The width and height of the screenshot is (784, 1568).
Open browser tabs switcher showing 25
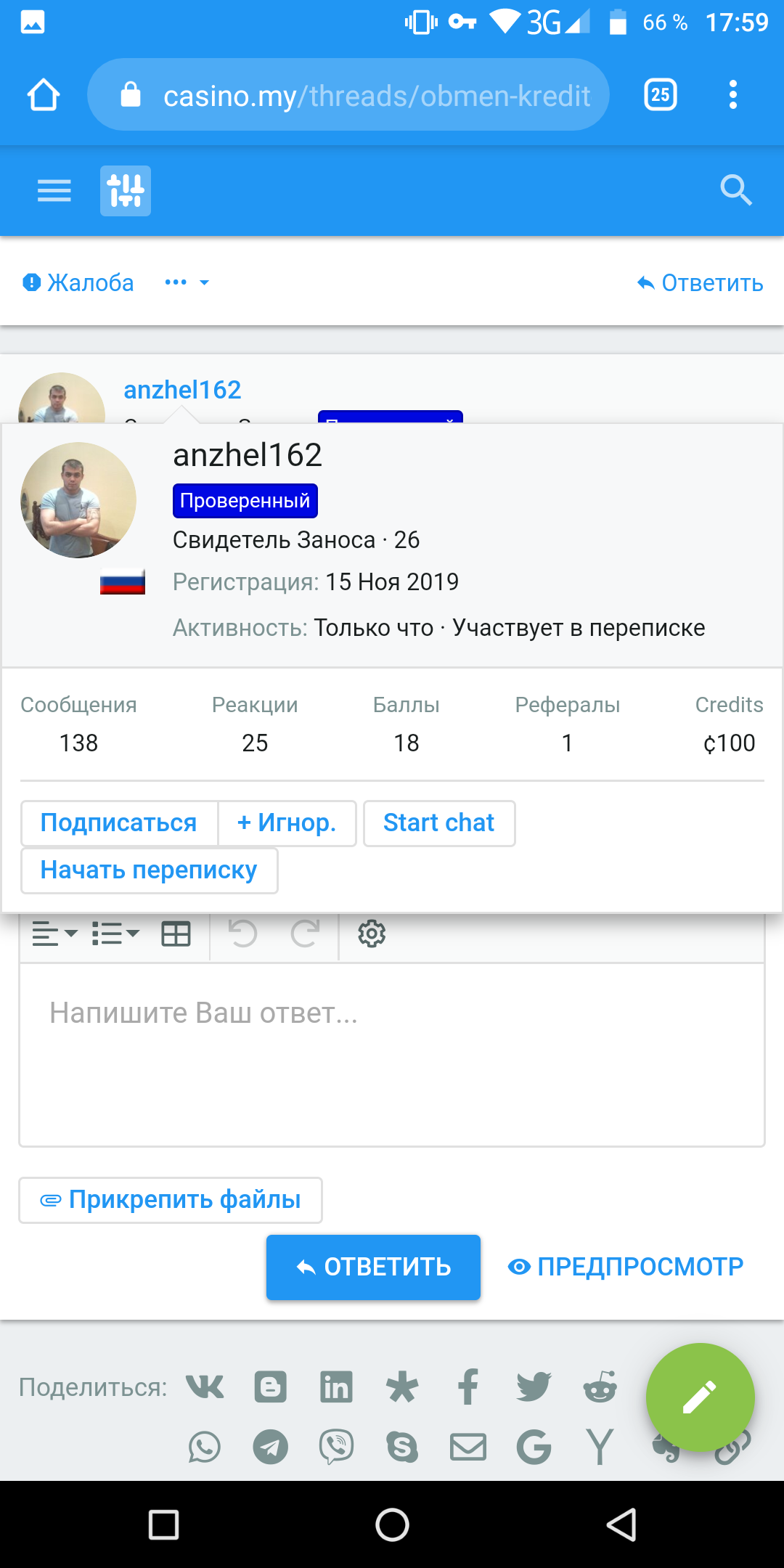[x=661, y=95]
